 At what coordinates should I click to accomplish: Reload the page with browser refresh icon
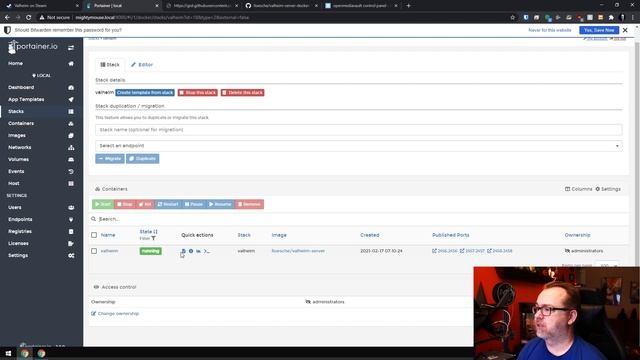tap(29, 18)
